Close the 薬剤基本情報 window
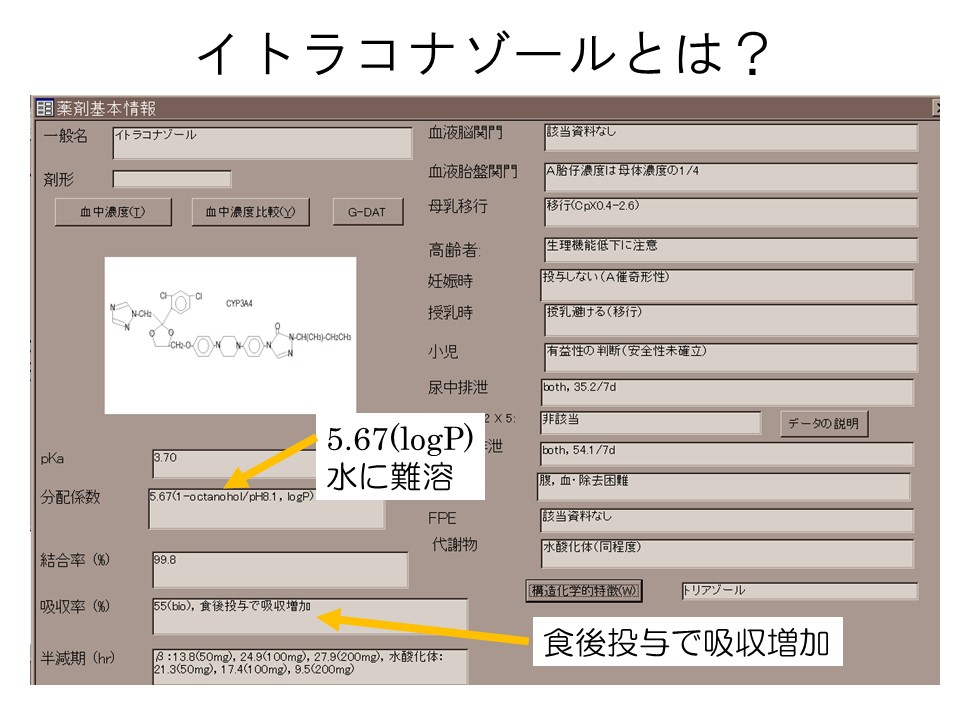 tap(936, 108)
